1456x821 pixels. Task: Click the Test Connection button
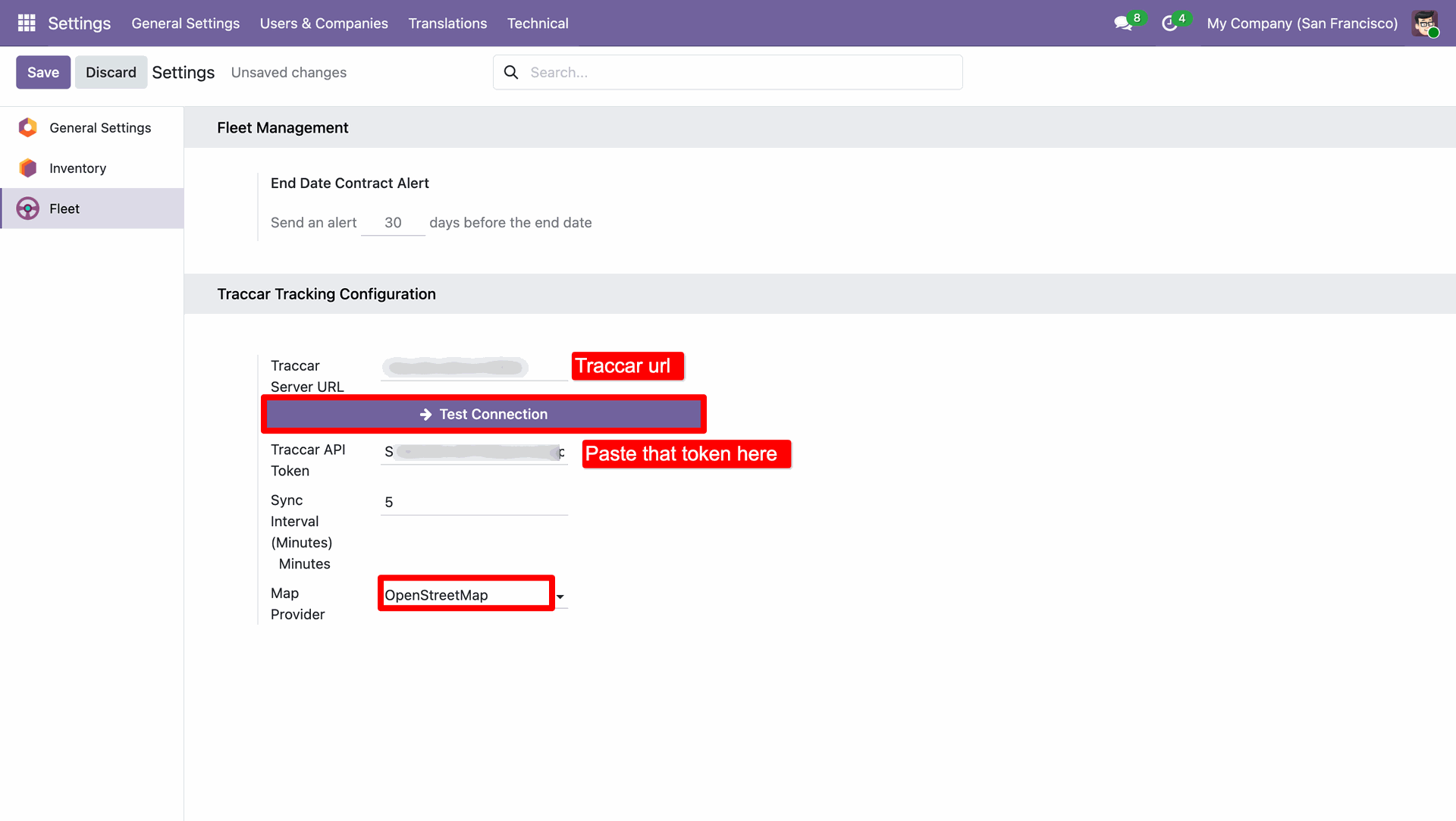484,414
